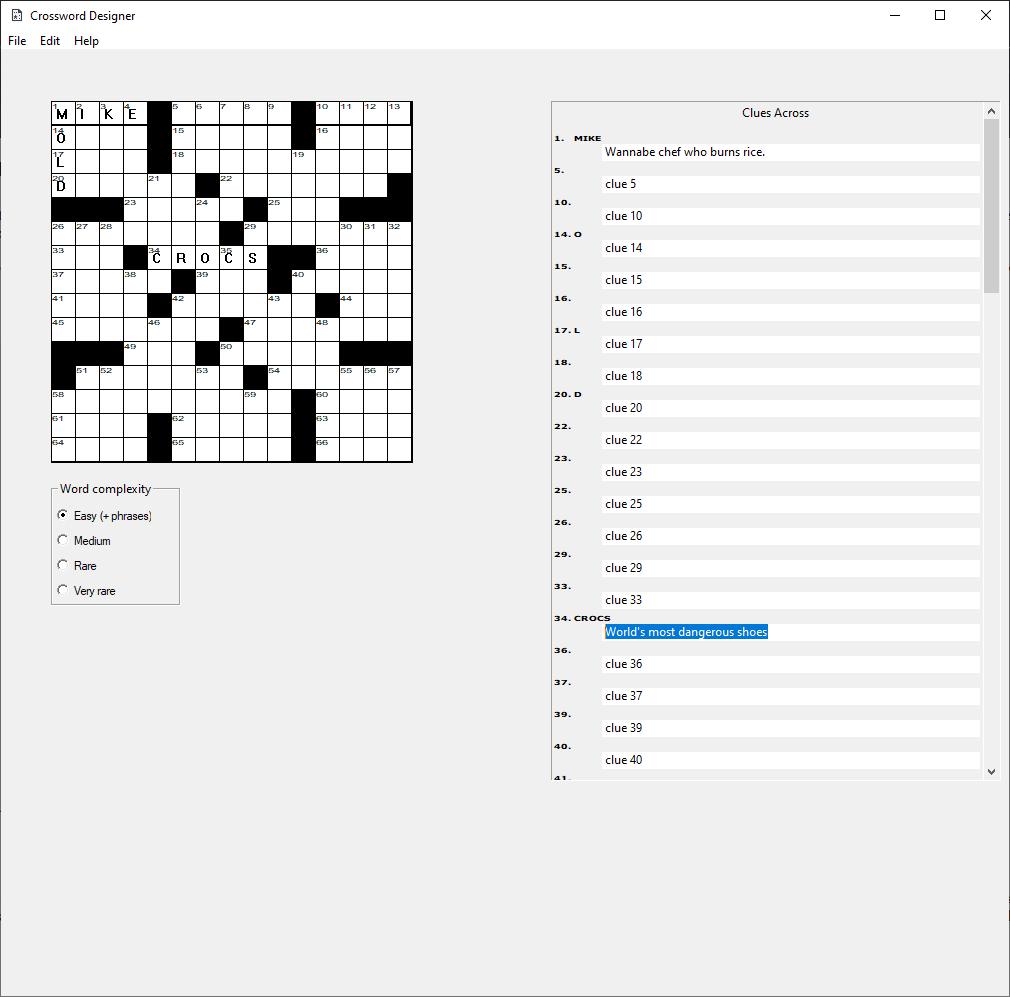1010x997 pixels.
Task: Select empty grid cell numbered 50
Action: 231,354
